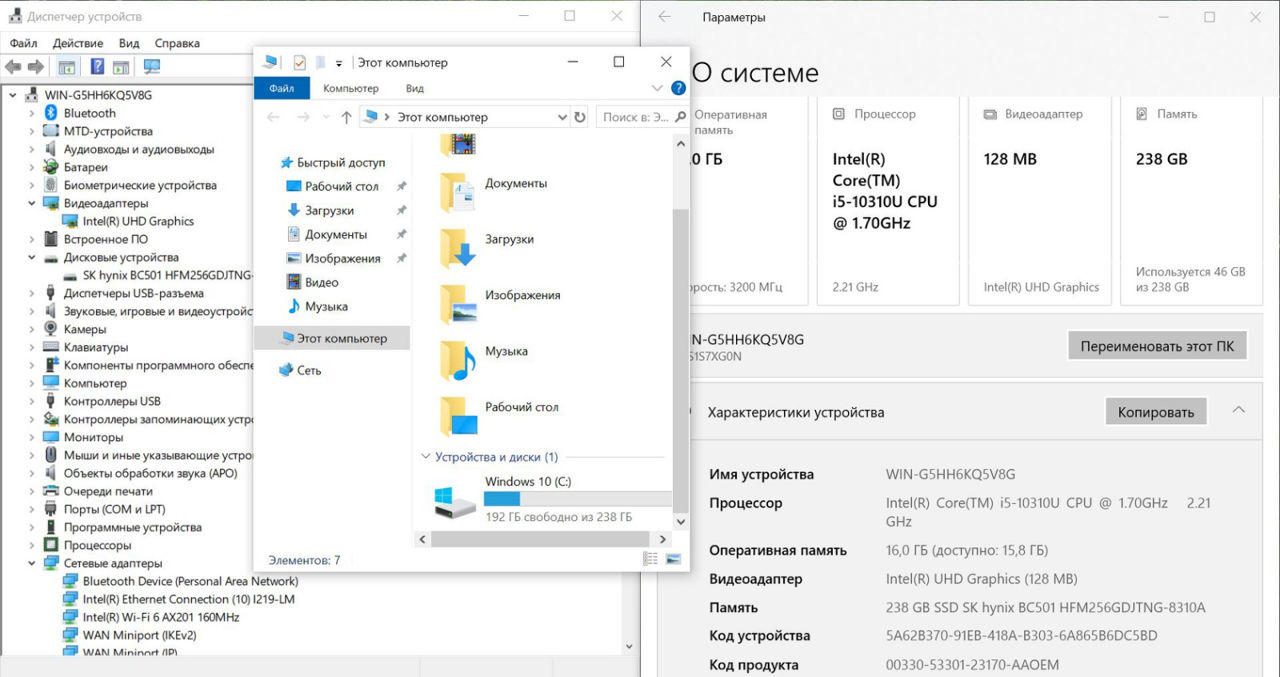Switch Explorer to large thumbnails view icon

[672, 560]
